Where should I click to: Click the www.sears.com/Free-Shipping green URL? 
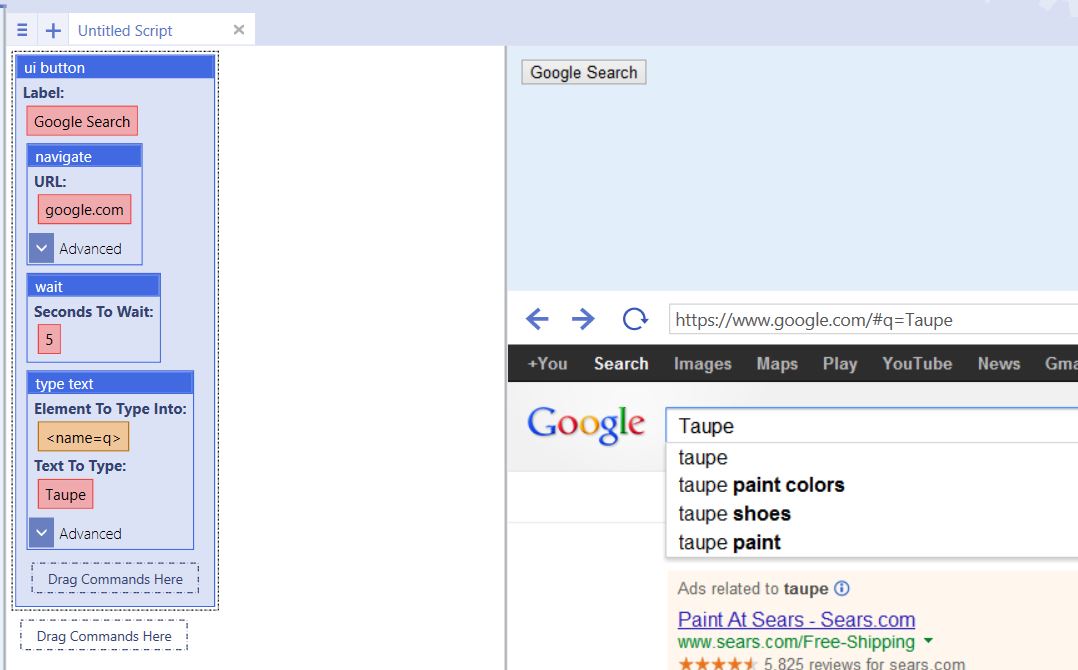796,642
